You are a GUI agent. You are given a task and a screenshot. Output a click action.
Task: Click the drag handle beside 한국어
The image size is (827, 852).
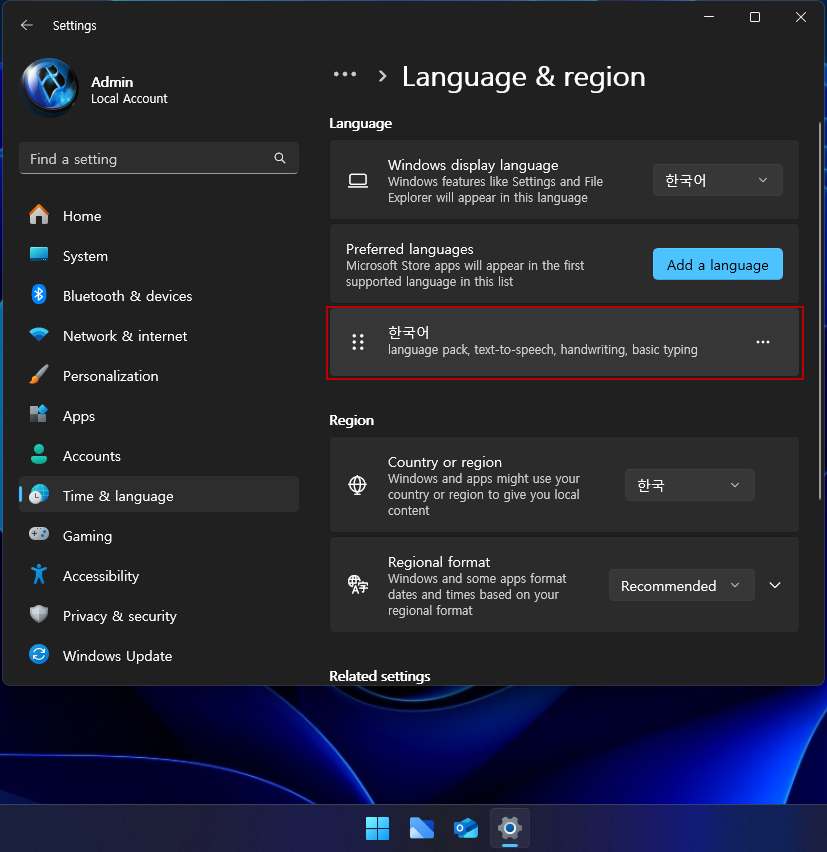(358, 342)
